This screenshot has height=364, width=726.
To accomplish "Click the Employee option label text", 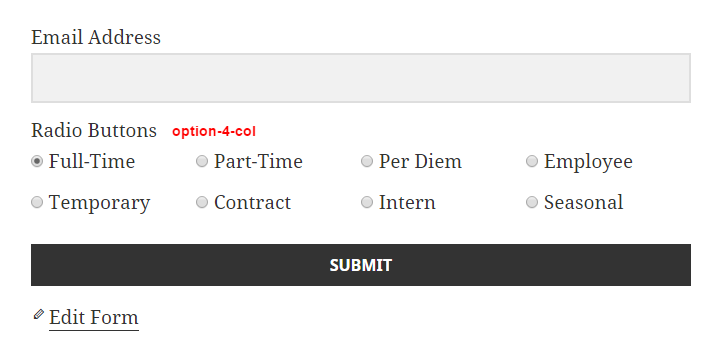I will 588,163.
